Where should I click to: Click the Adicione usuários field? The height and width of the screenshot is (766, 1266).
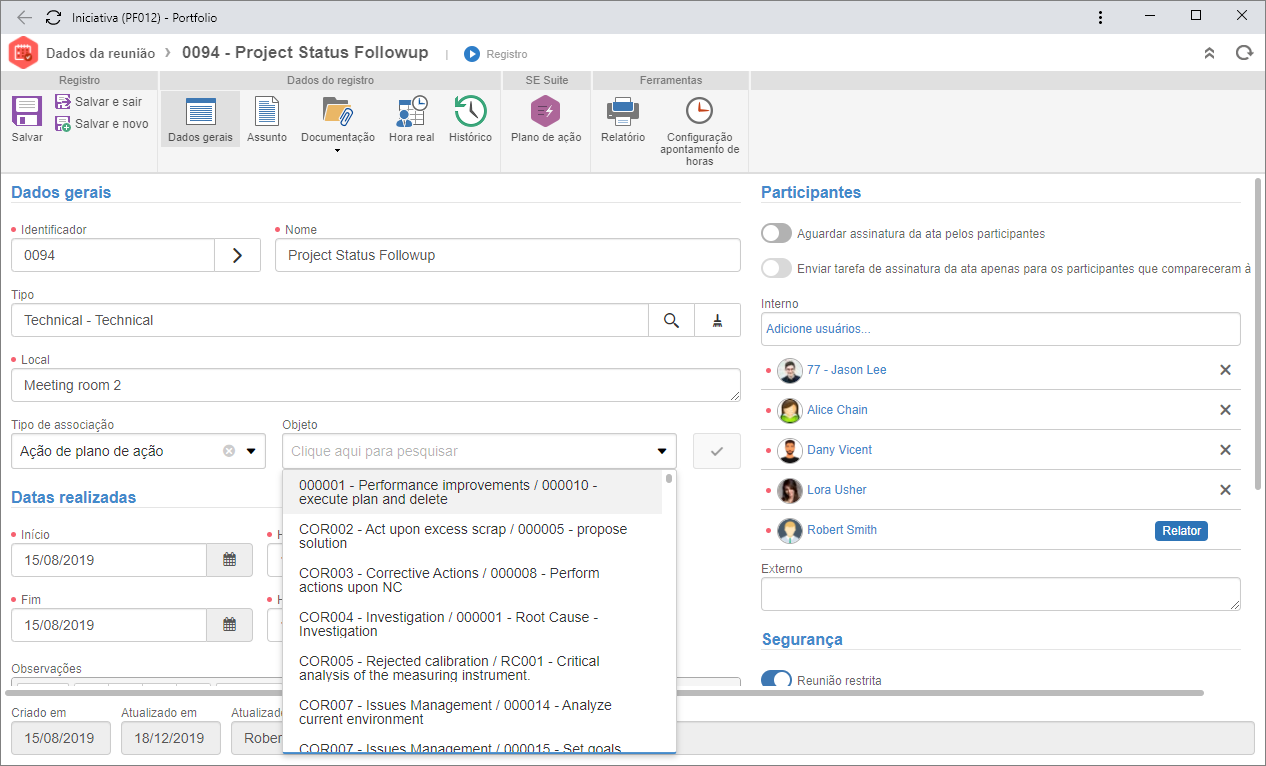tap(1000, 329)
